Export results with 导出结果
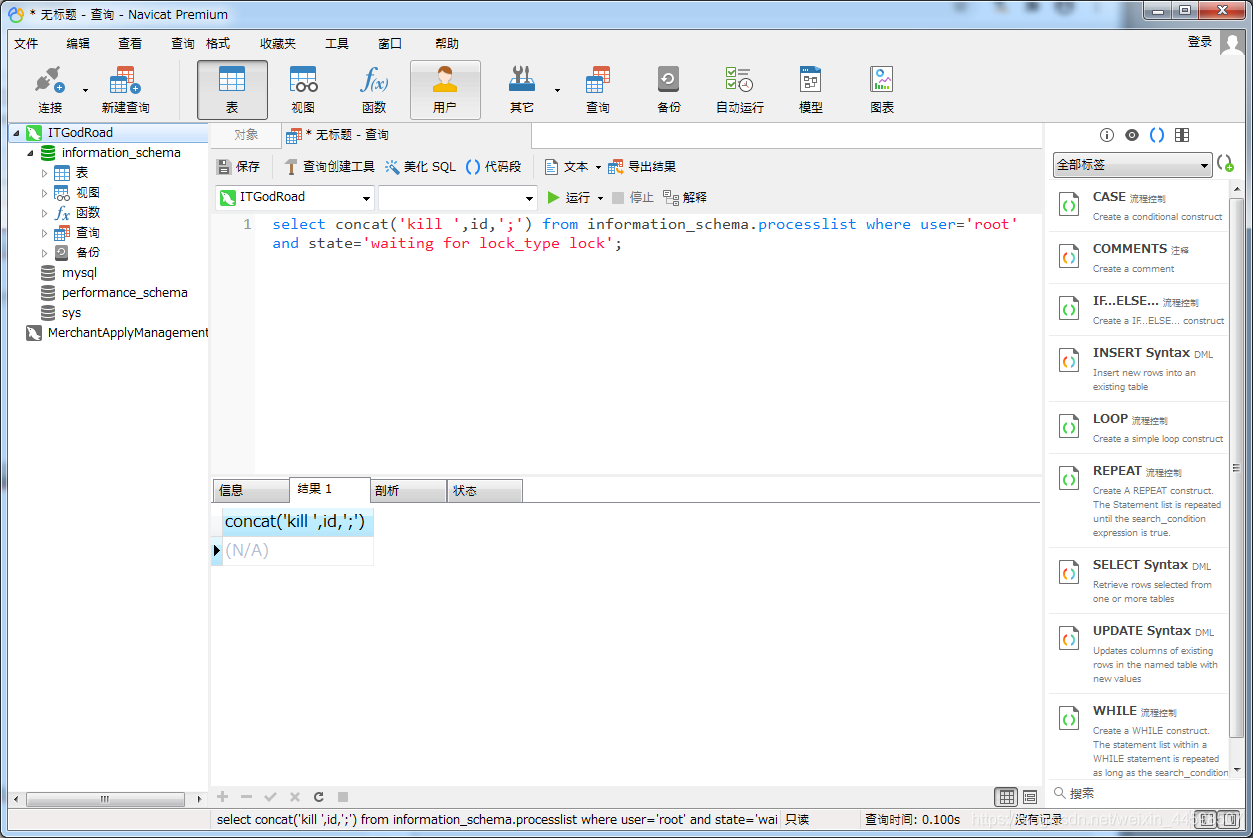The height and width of the screenshot is (838, 1253). 642,167
